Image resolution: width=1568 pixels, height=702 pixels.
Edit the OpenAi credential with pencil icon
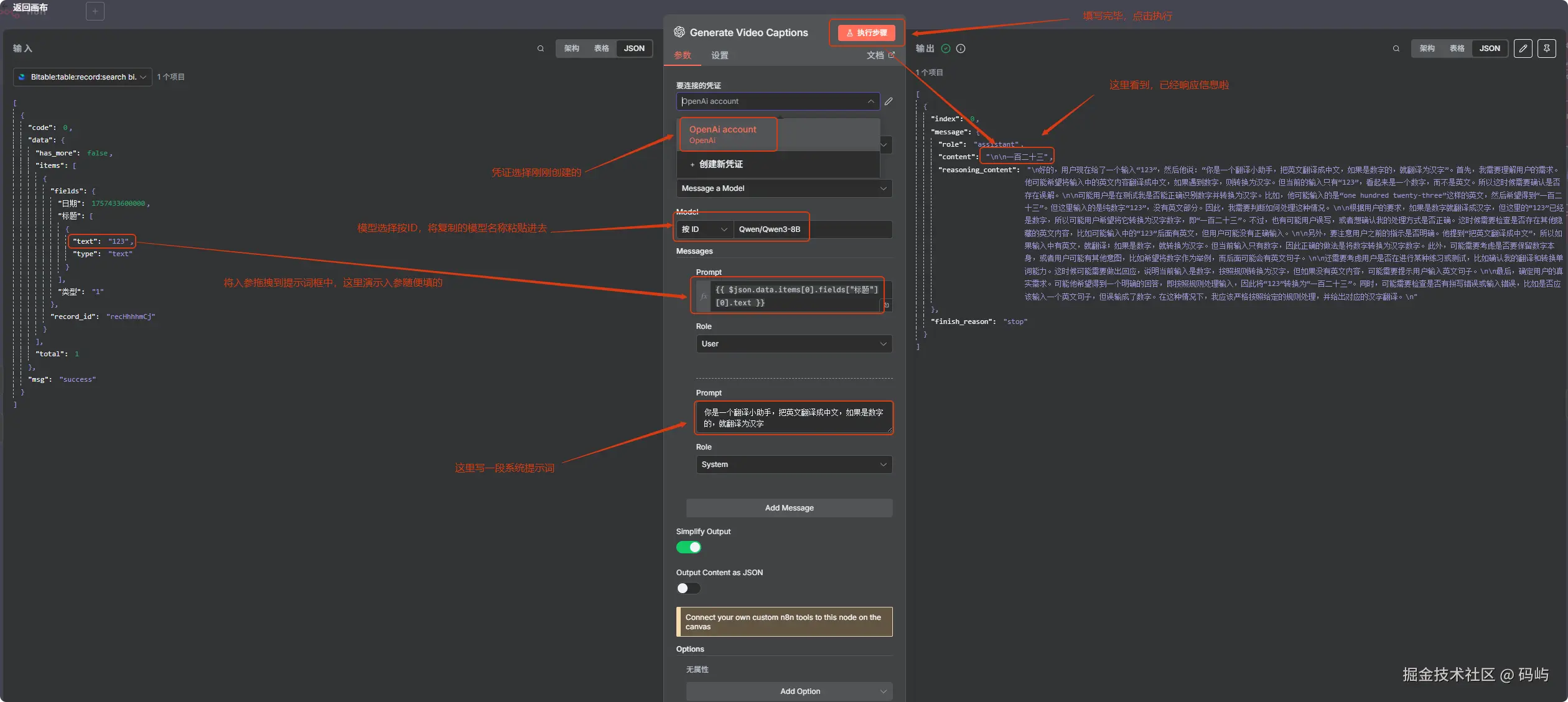click(889, 101)
